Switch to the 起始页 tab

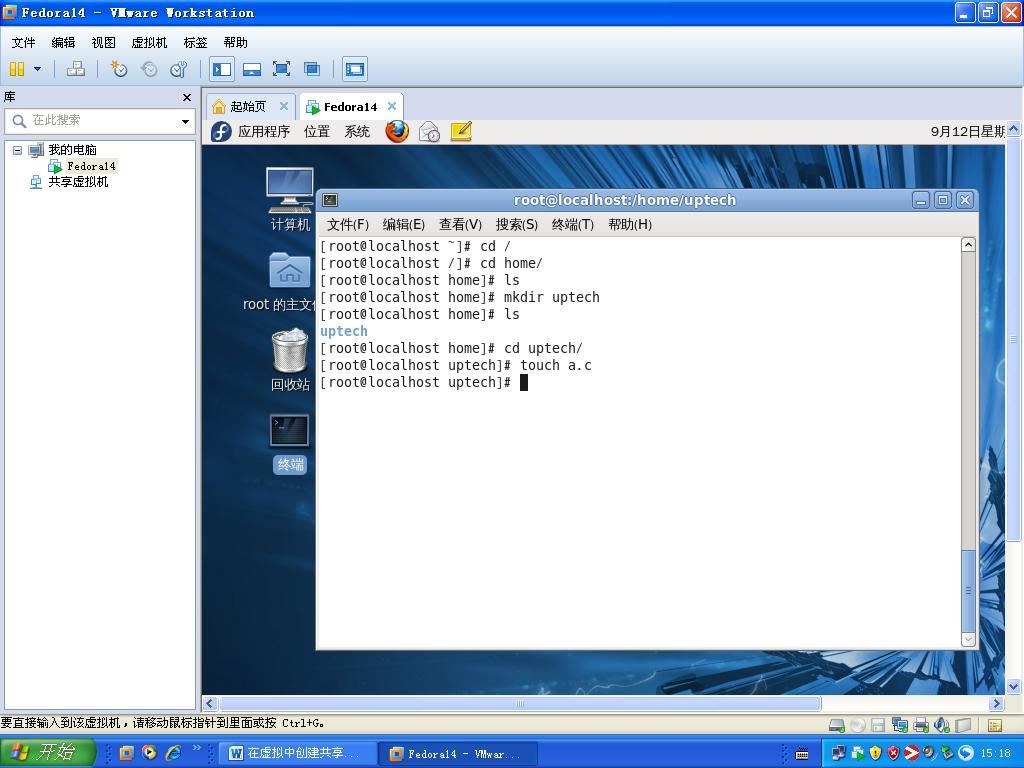pos(248,106)
